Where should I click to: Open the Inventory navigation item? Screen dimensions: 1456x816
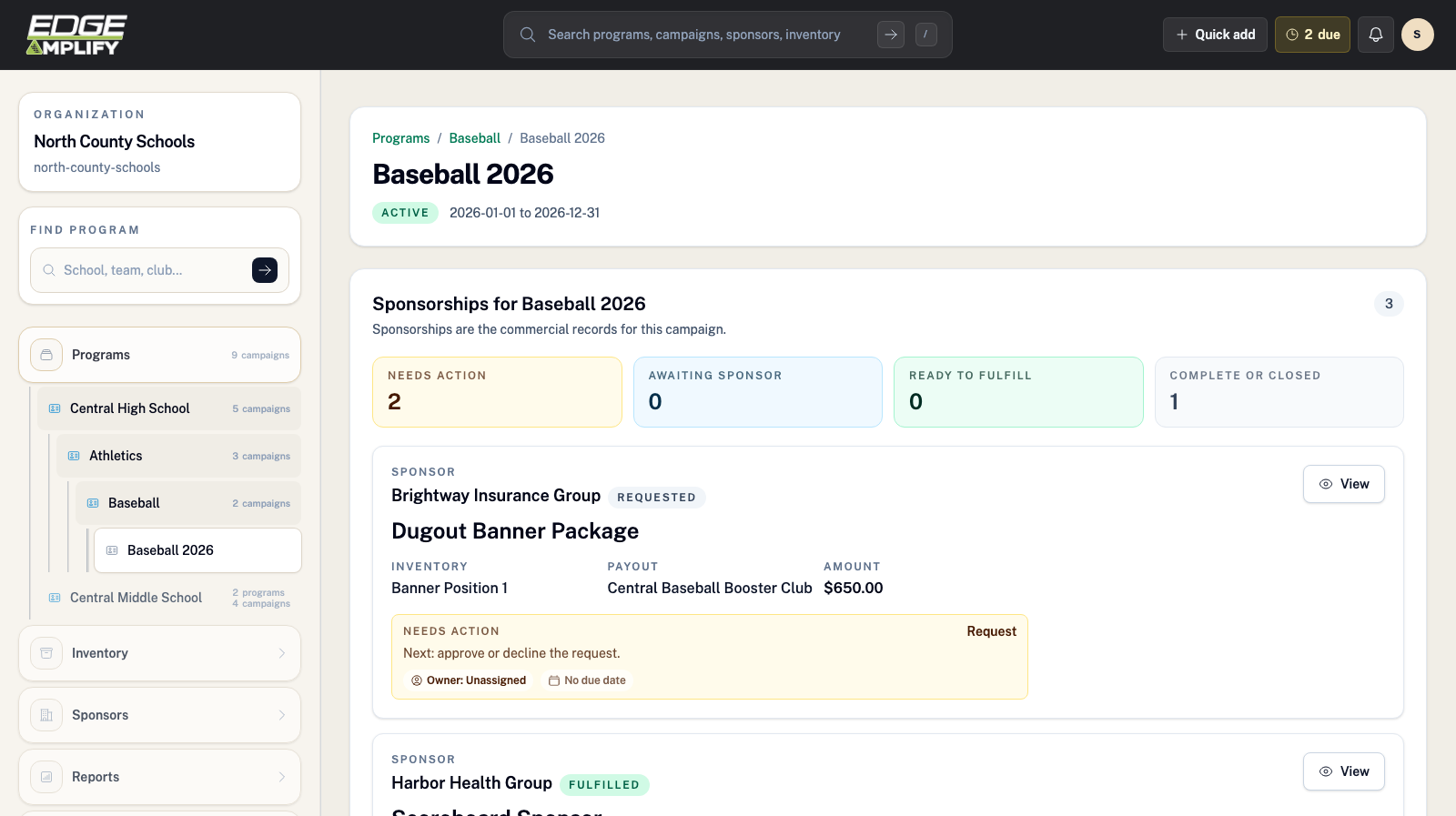point(160,653)
